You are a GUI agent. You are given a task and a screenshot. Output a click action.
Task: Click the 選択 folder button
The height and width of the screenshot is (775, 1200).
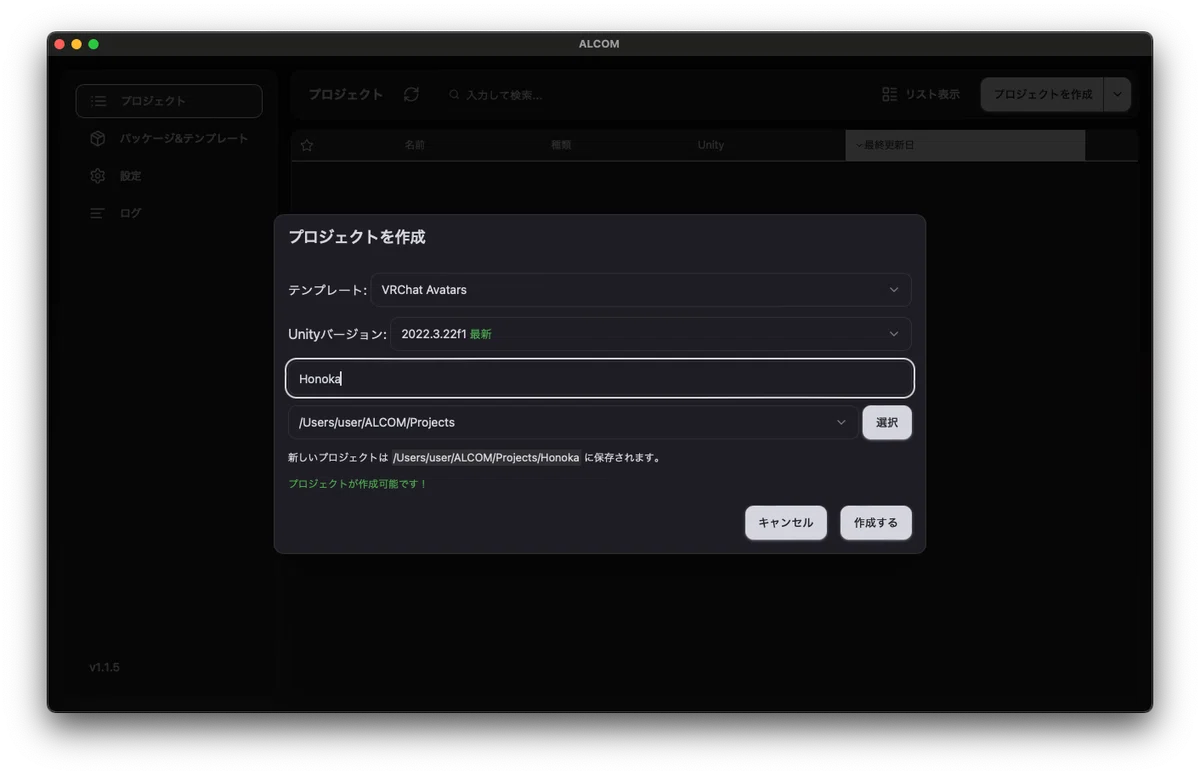(x=887, y=422)
